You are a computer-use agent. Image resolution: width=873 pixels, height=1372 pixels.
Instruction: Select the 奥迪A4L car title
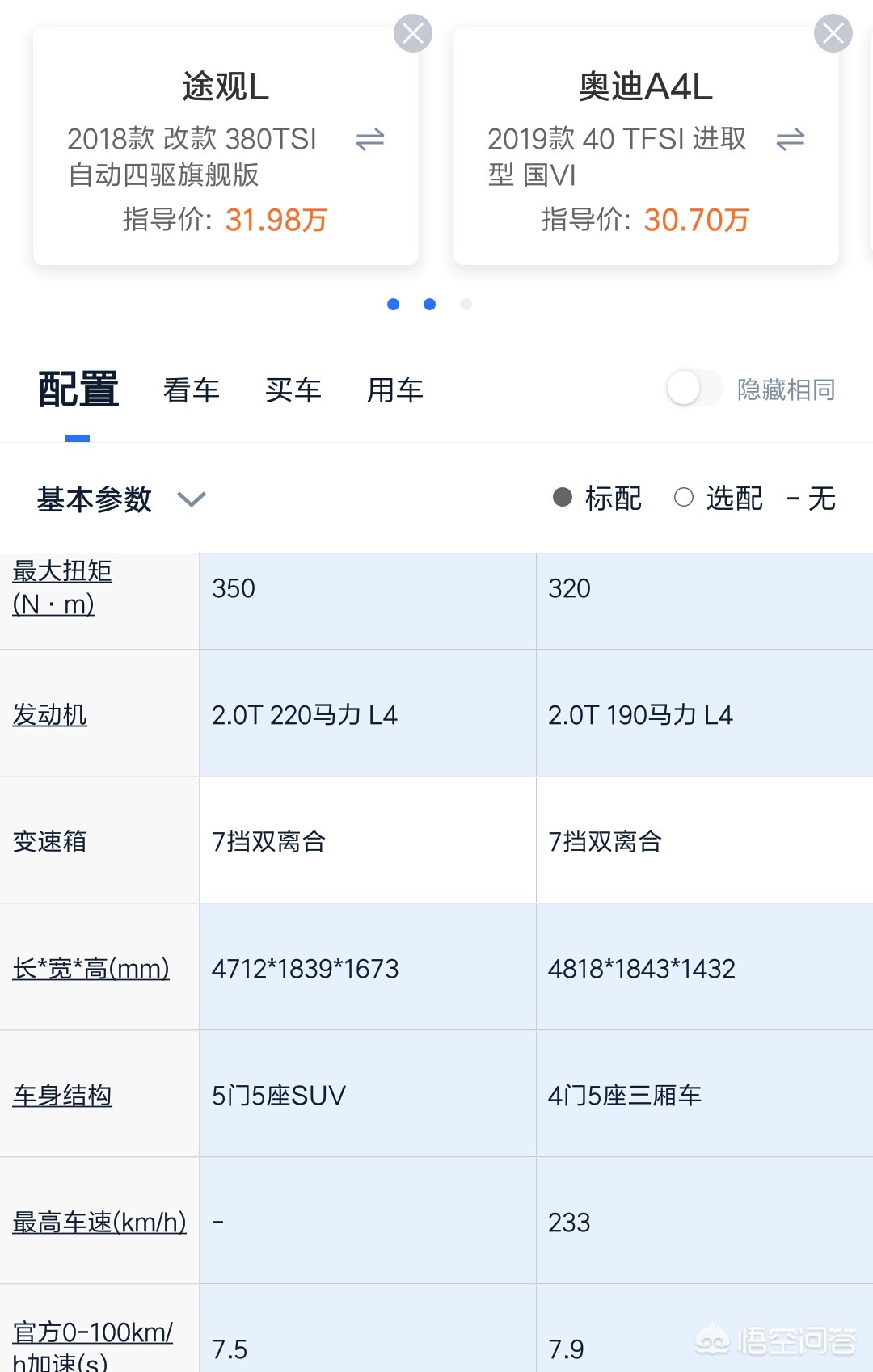pos(646,86)
